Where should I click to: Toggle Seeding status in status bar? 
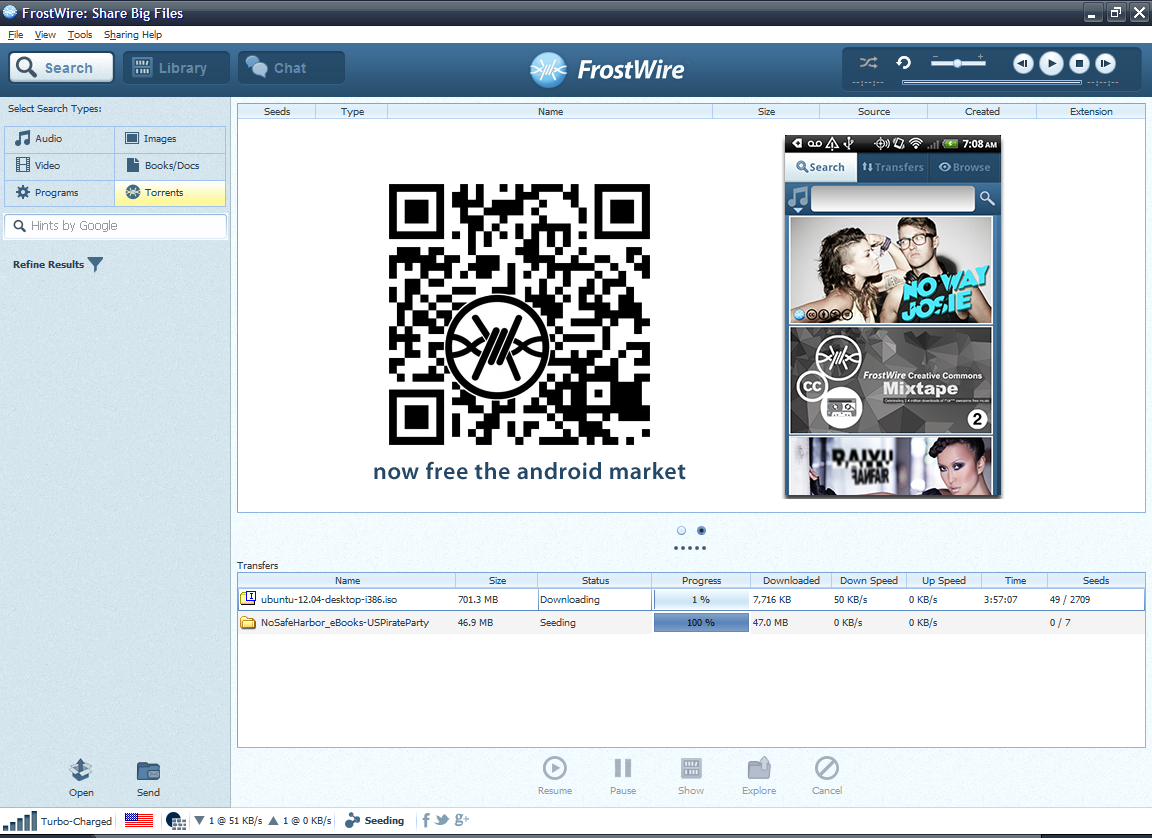pyautogui.click(x=375, y=820)
